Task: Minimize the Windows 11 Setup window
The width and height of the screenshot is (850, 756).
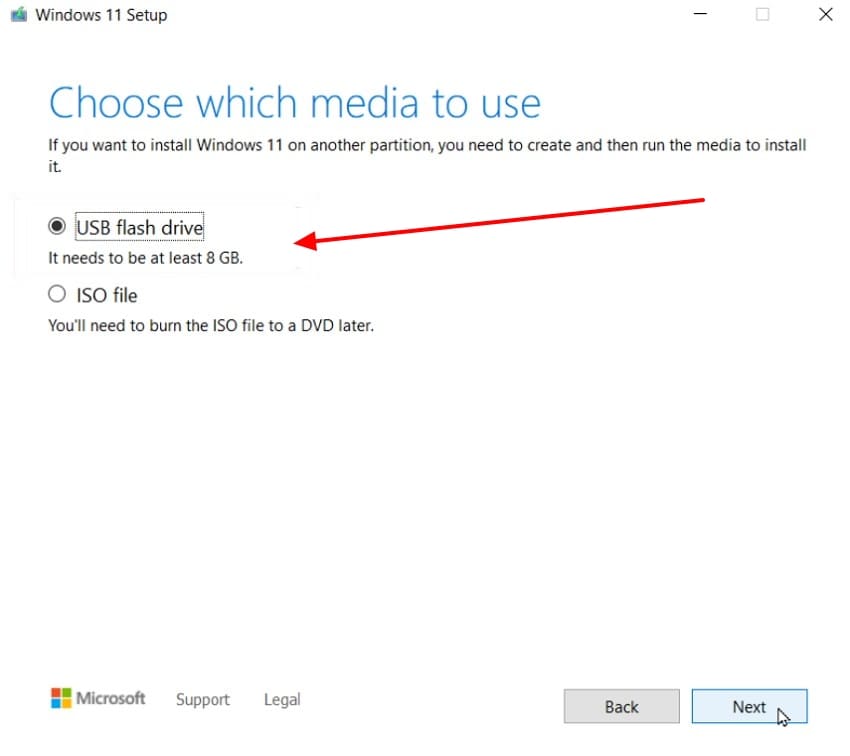Action: click(x=700, y=14)
